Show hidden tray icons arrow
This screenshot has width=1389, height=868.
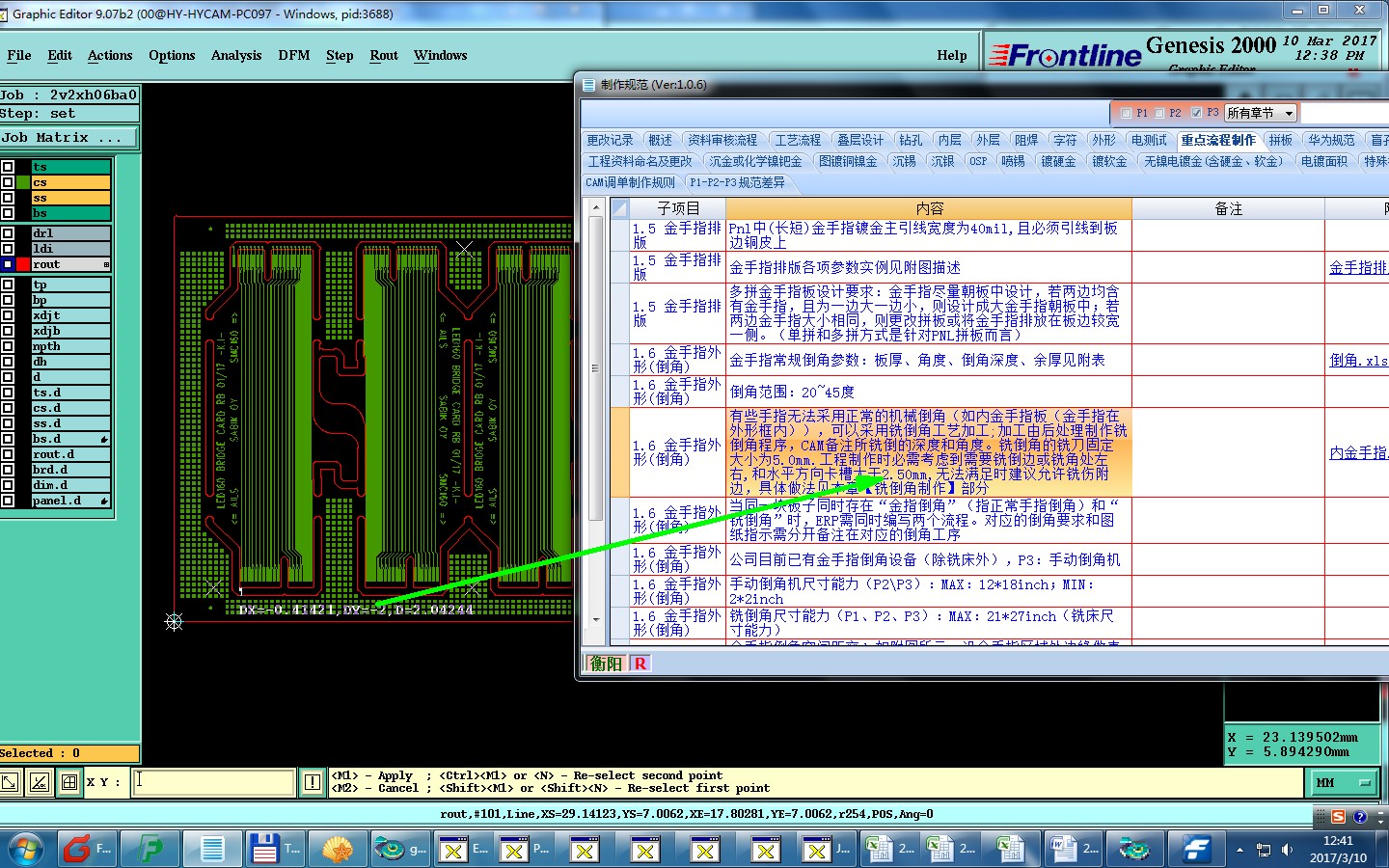click(1239, 850)
